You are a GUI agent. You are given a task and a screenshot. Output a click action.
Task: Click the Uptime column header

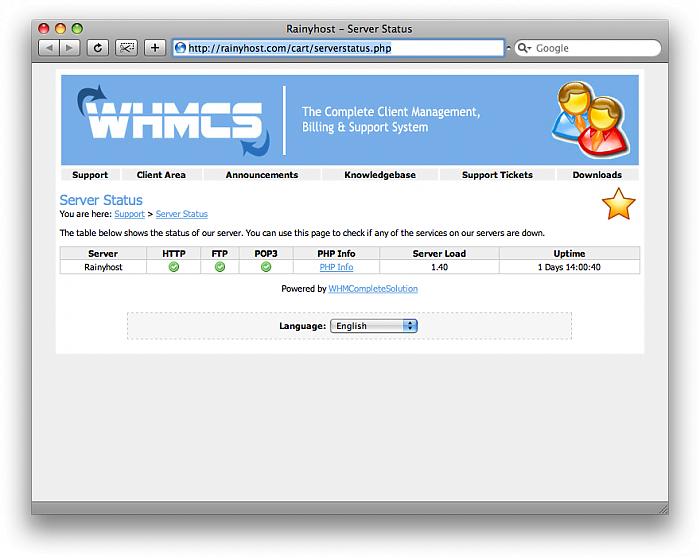click(x=569, y=254)
